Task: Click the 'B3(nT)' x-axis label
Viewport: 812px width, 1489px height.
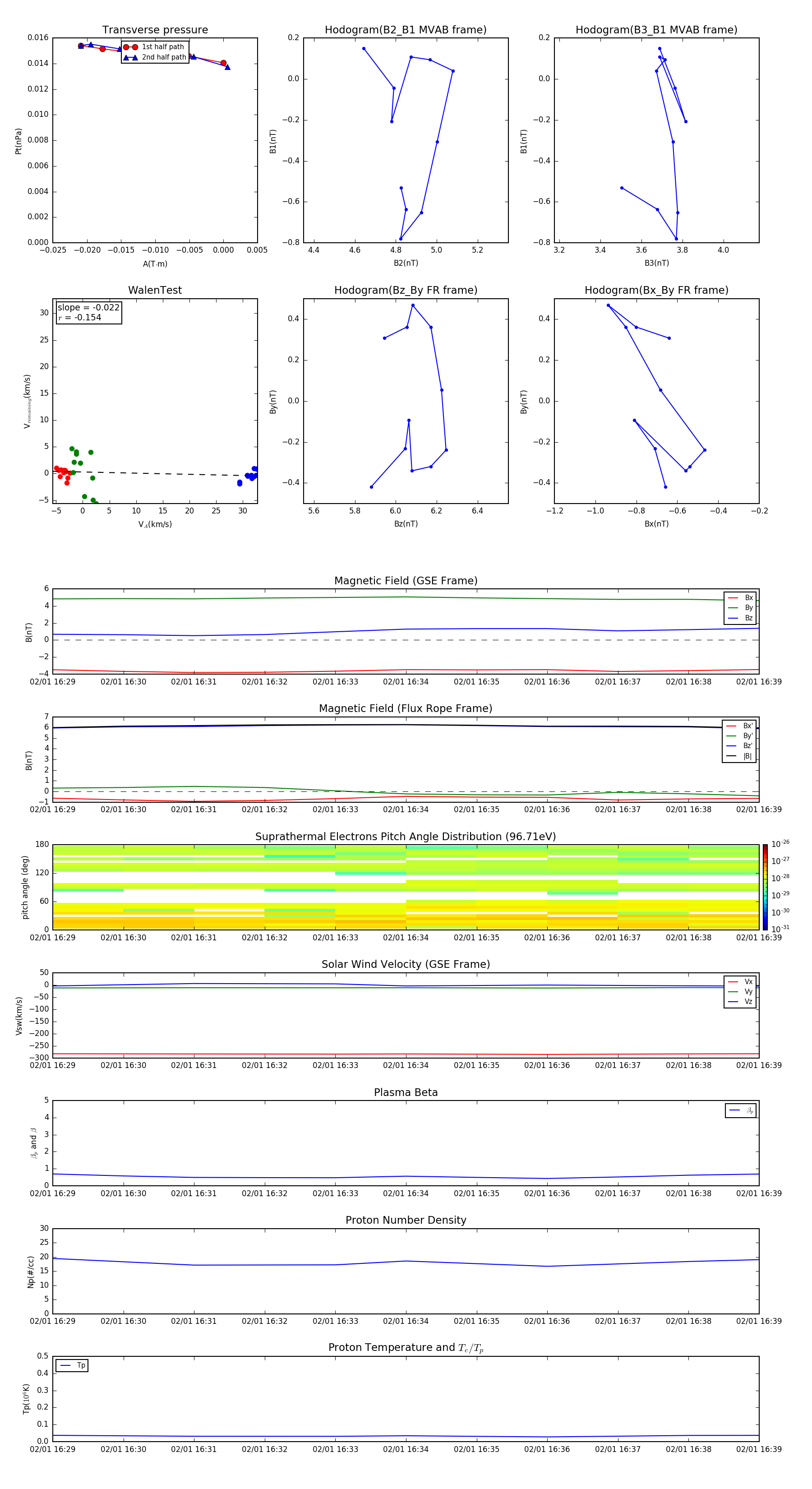Action: point(656,263)
